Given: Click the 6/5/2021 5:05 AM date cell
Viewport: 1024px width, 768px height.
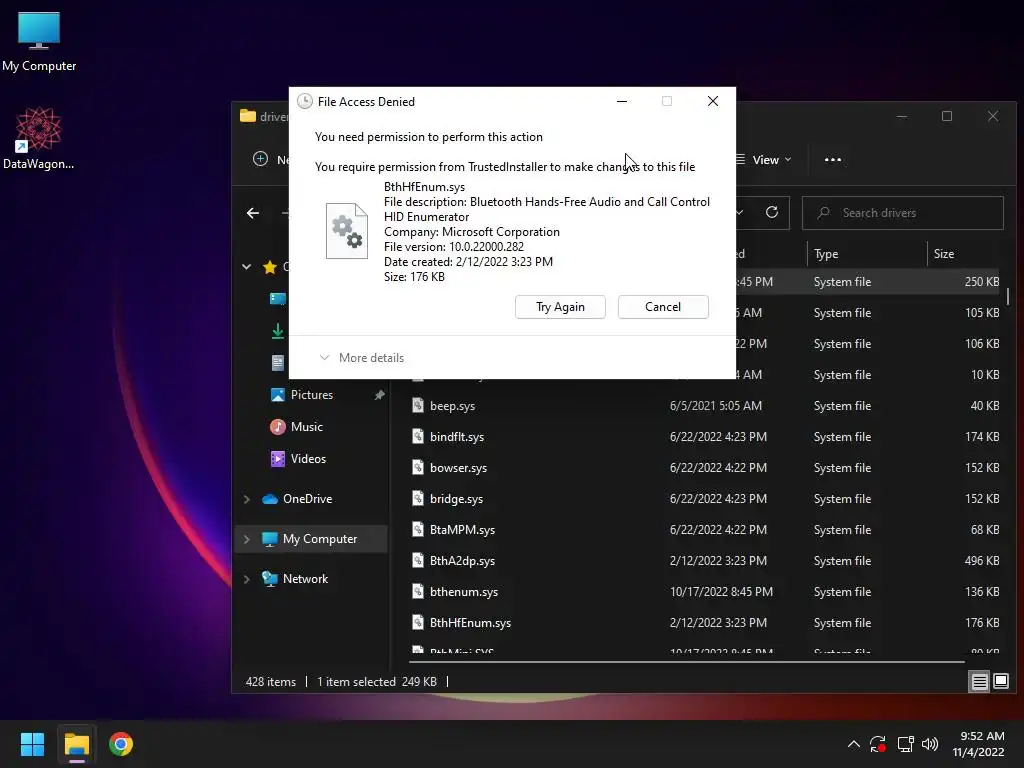Looking at the screenshot, I should [716, 406].
